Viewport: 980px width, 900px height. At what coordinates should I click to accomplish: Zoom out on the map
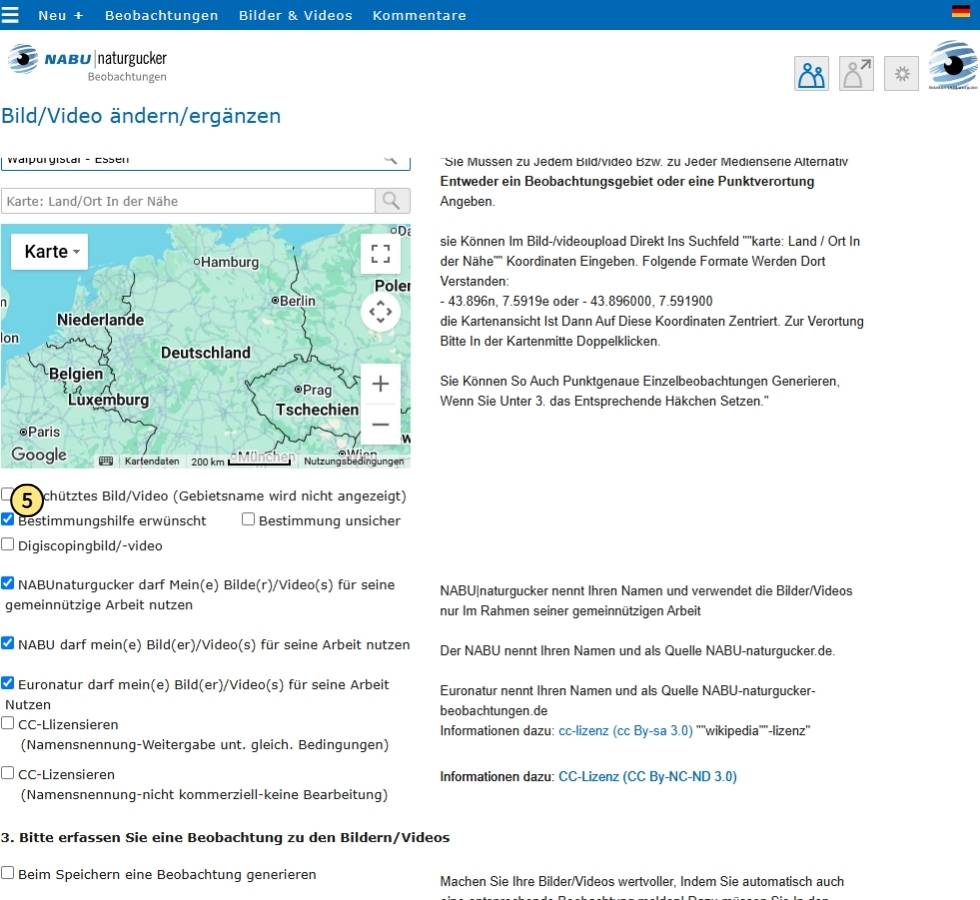381,424
